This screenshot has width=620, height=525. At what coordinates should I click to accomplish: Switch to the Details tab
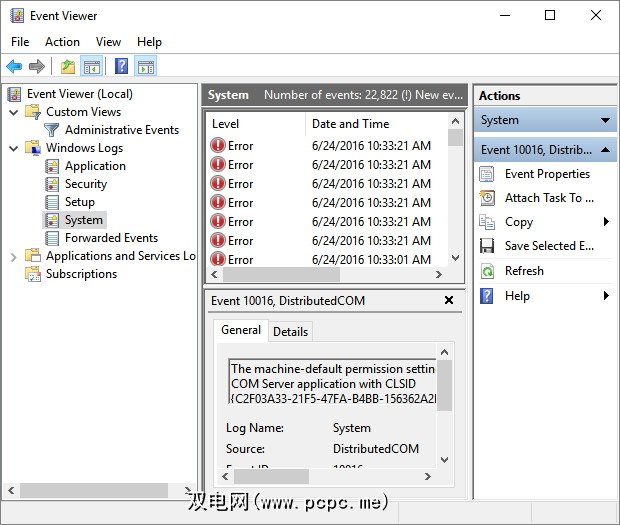click(290, 331)
